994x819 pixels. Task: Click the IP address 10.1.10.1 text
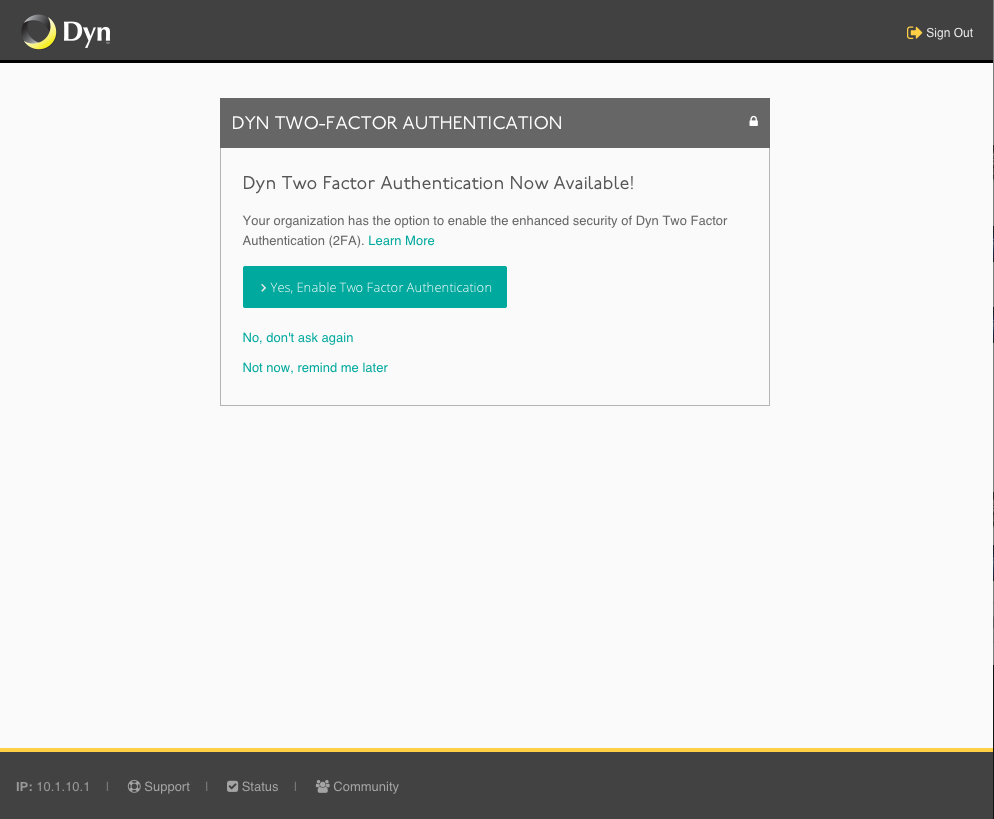[x=63, y=787]
